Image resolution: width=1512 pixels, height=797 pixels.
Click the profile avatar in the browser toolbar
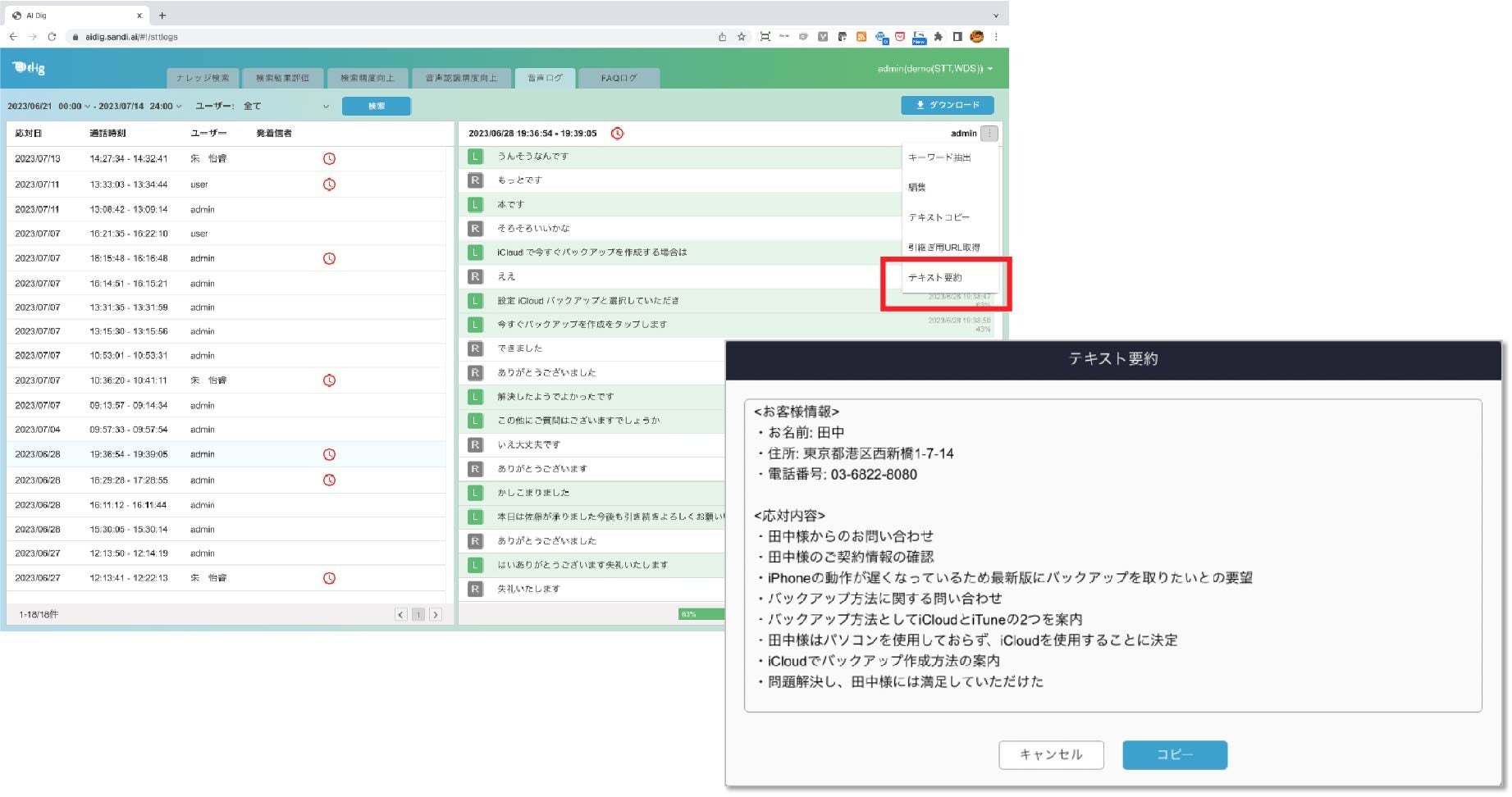[976, 37]
